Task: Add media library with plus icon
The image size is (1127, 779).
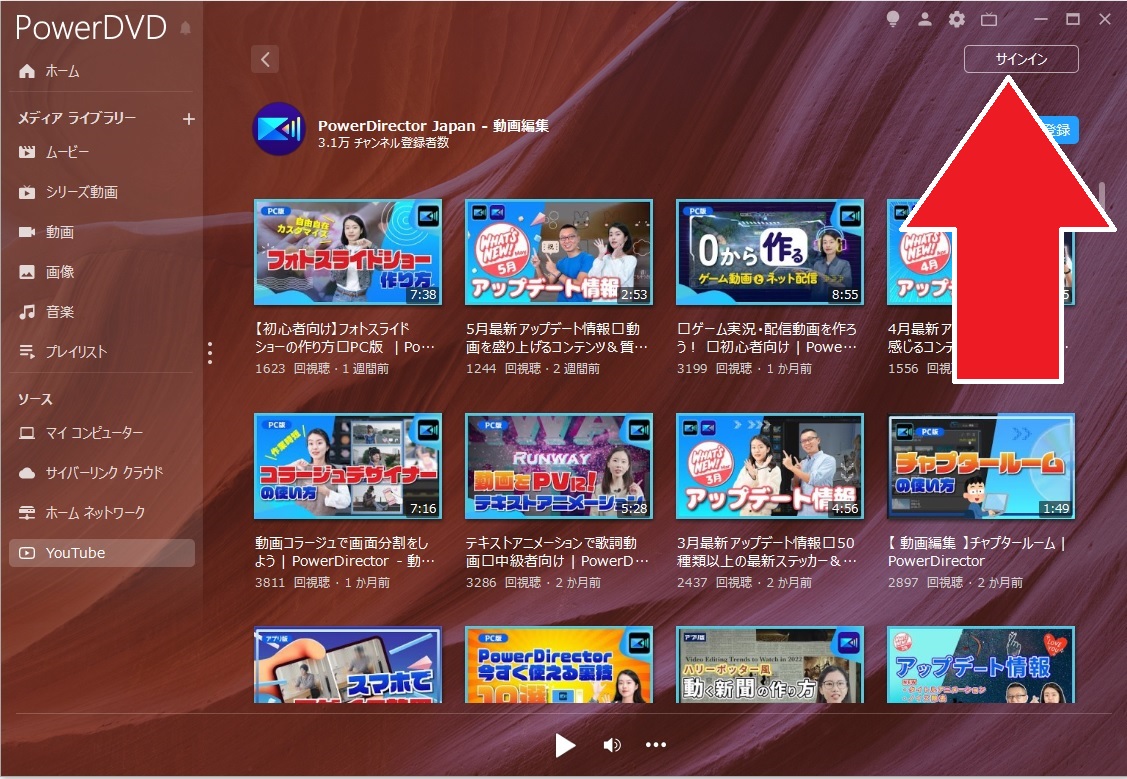Action: [188, 119]
